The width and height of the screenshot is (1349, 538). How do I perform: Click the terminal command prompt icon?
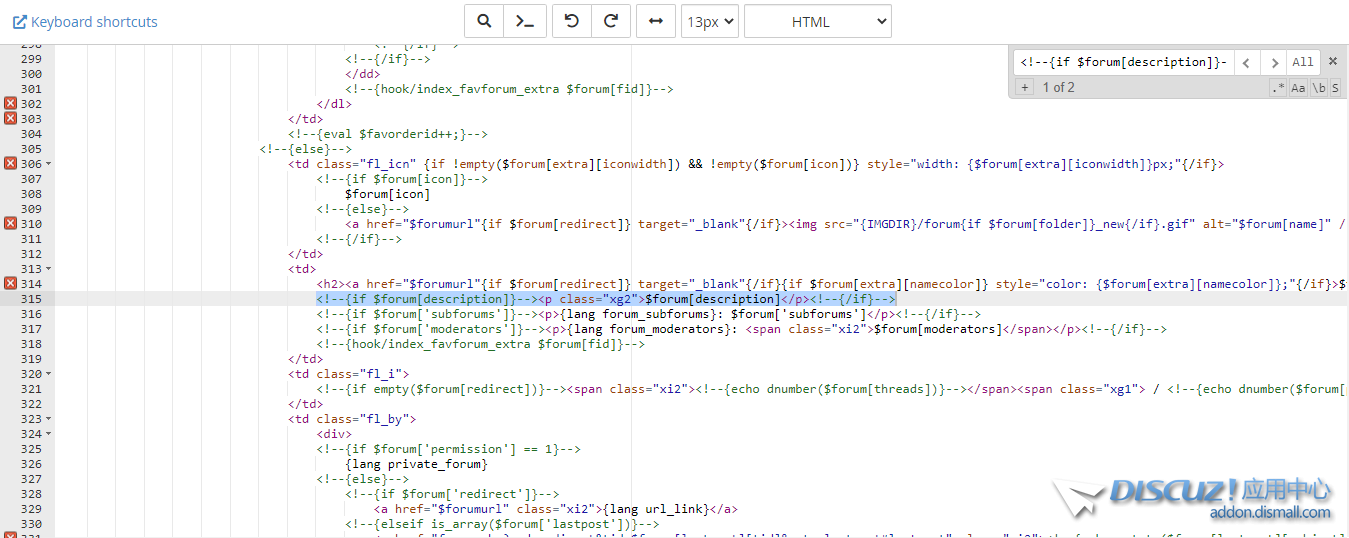(x=524, y=21)
